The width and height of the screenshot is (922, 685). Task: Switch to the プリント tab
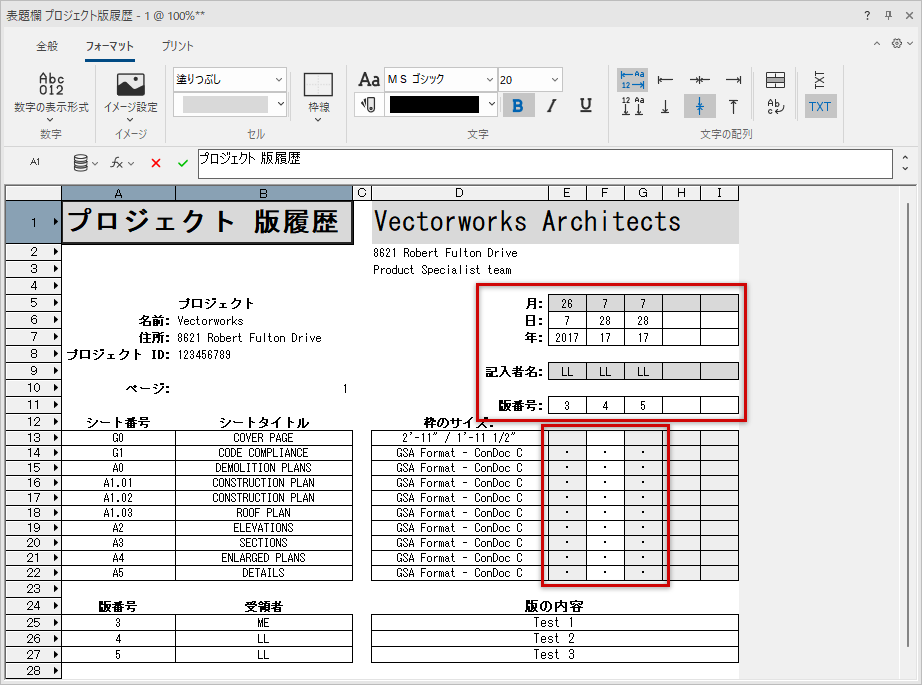coord(178,46)
